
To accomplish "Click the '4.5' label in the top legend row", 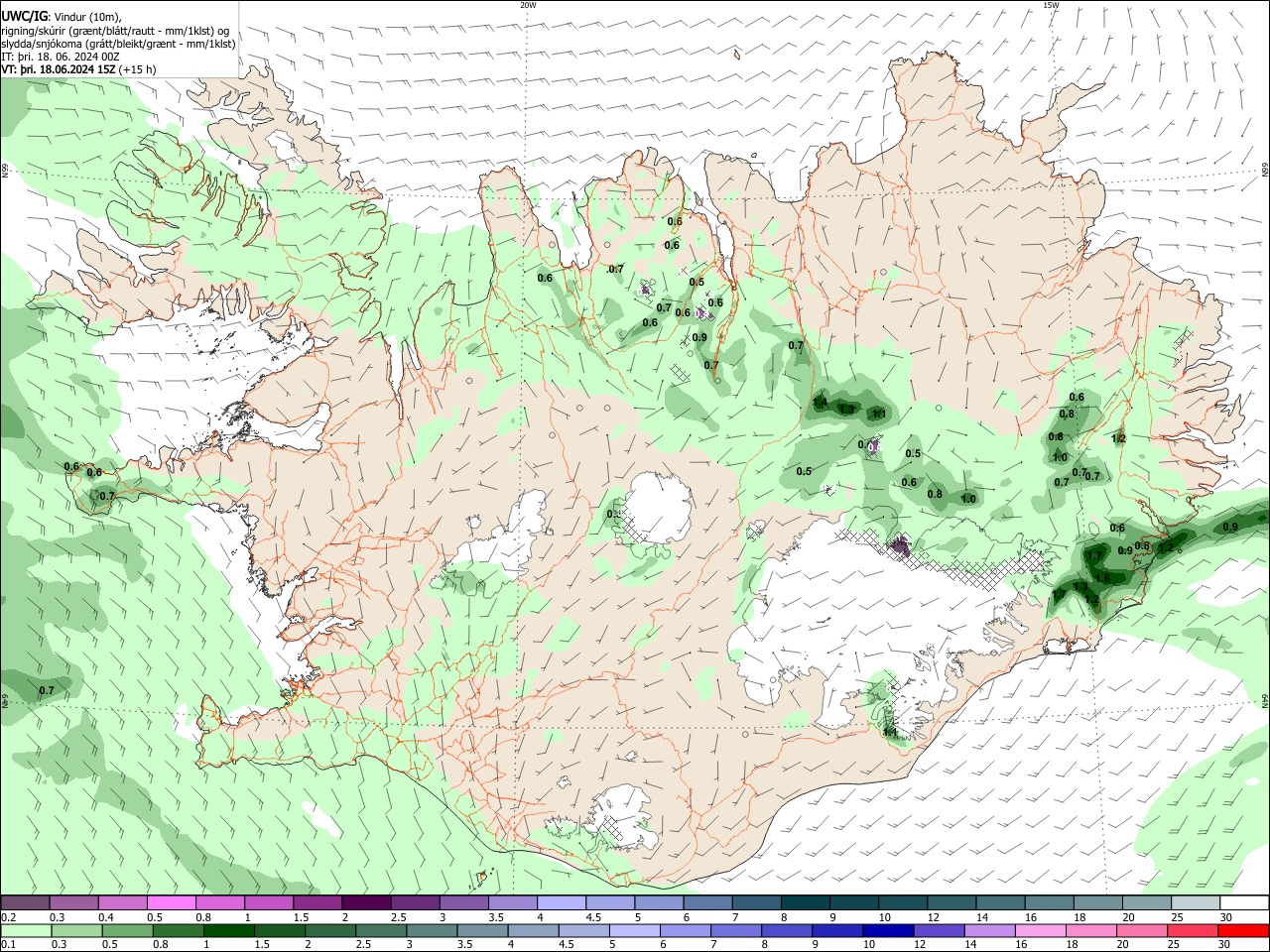I will coord(593,917).
